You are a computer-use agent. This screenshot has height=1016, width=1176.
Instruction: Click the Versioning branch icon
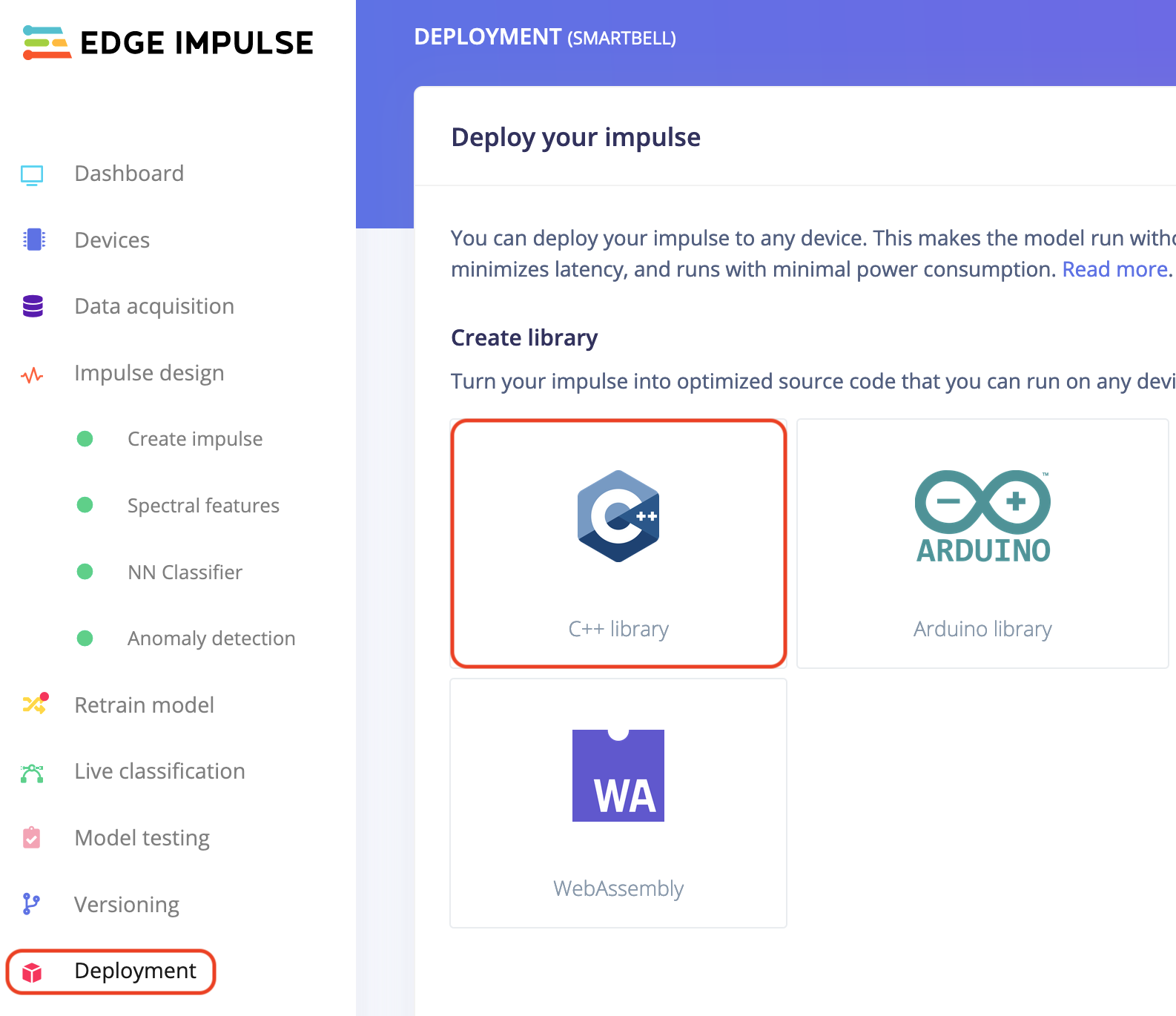pos(31,904)
